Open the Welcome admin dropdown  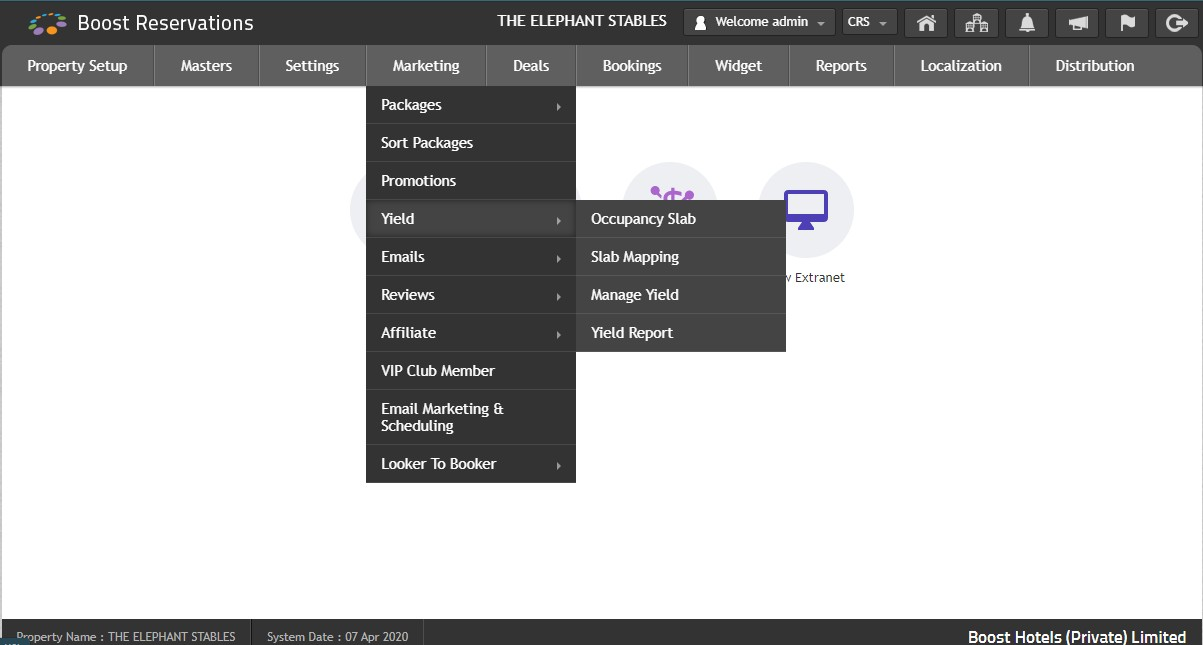point(759,22)
